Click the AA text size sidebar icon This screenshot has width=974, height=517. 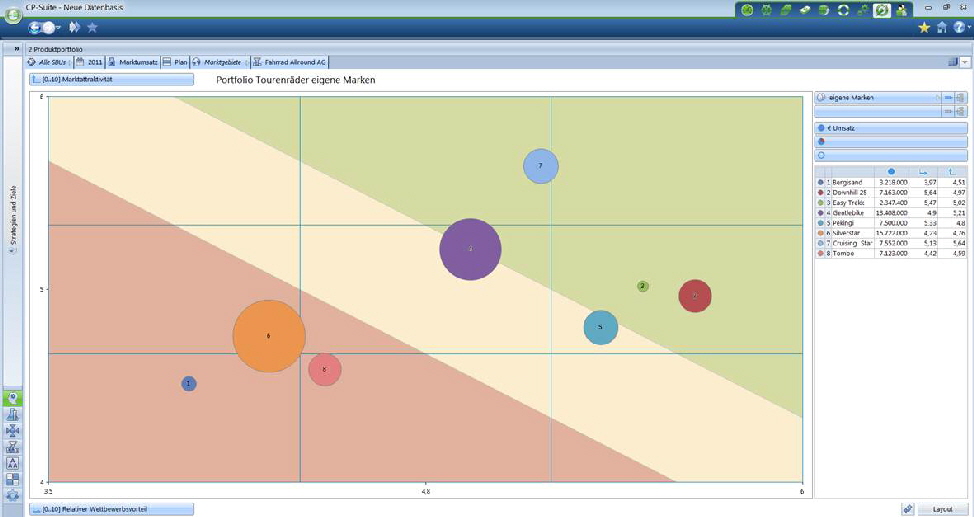tap(12, 463)
